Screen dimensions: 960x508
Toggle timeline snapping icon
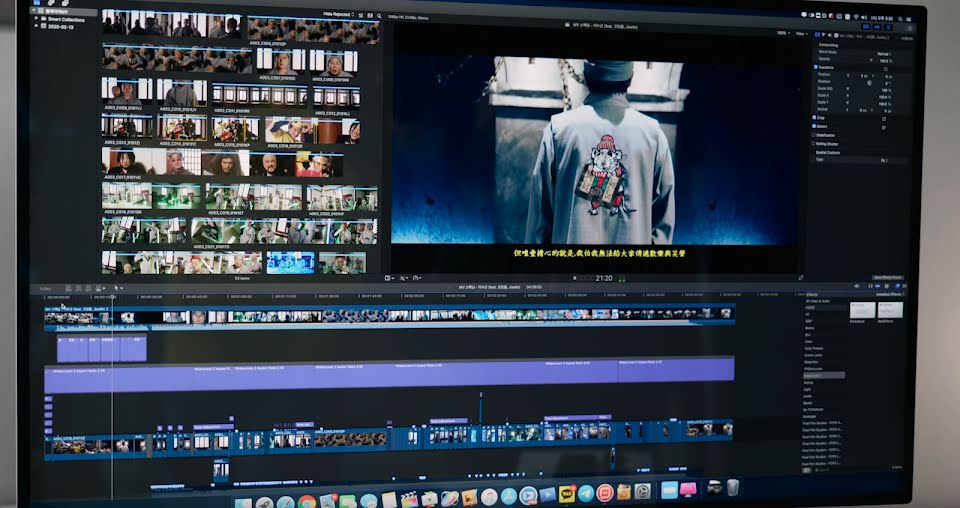(878, 286)
